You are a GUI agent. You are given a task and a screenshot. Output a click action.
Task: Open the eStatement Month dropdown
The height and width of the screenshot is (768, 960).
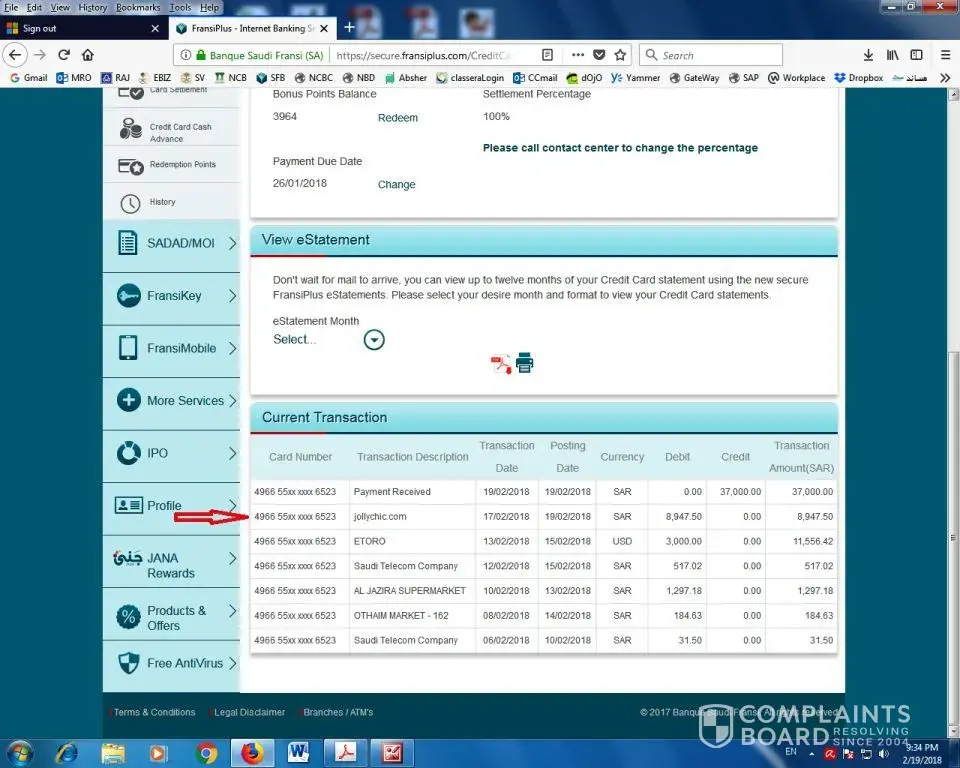pyautogui.click(x=374, y=340)
